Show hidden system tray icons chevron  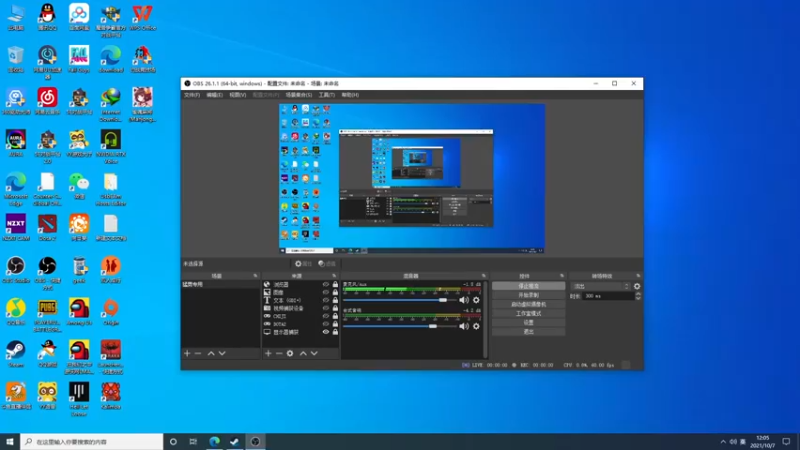tap(723, 442)
